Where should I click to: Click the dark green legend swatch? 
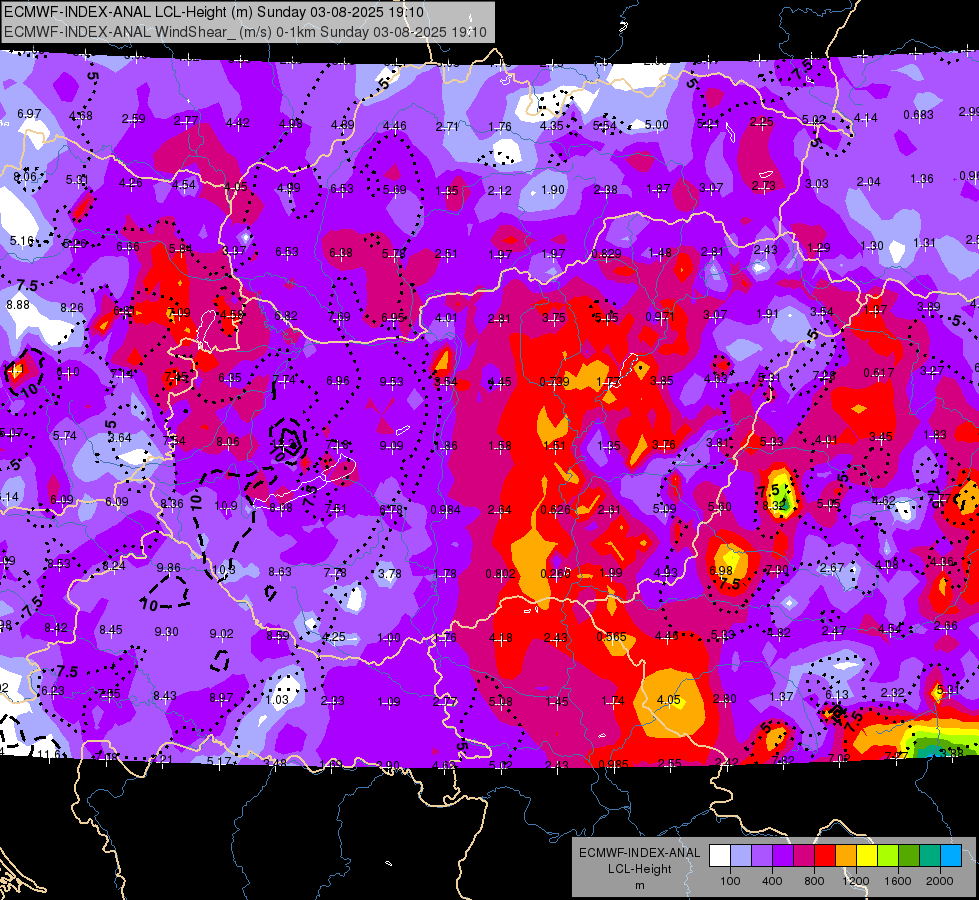point(908,856)
